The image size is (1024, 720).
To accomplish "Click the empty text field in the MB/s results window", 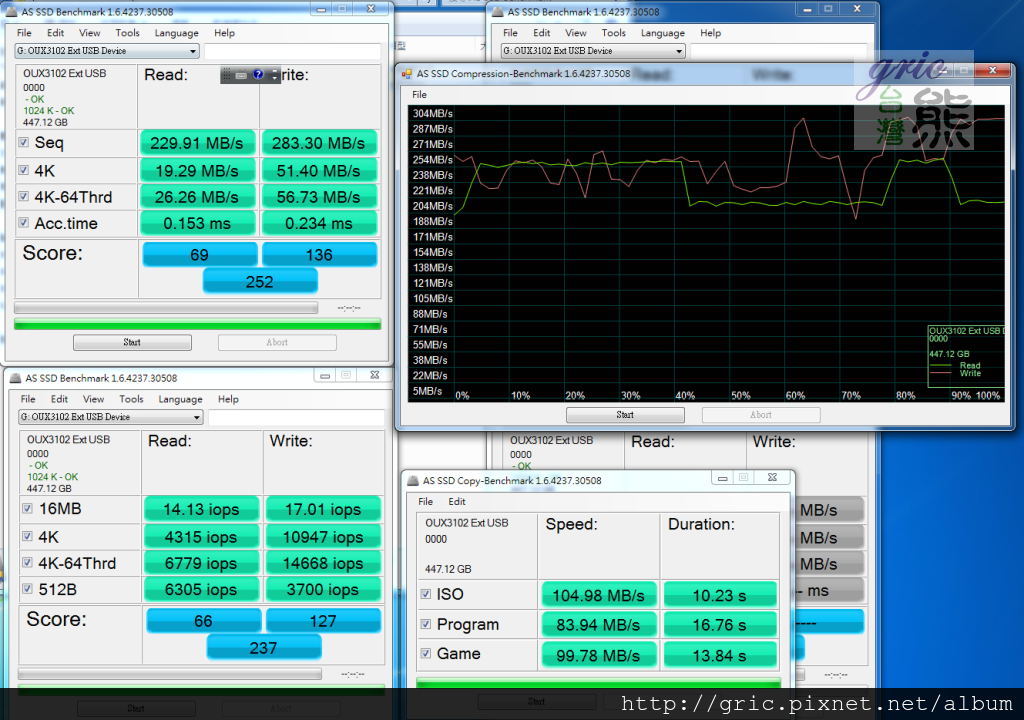I will 293,51.
